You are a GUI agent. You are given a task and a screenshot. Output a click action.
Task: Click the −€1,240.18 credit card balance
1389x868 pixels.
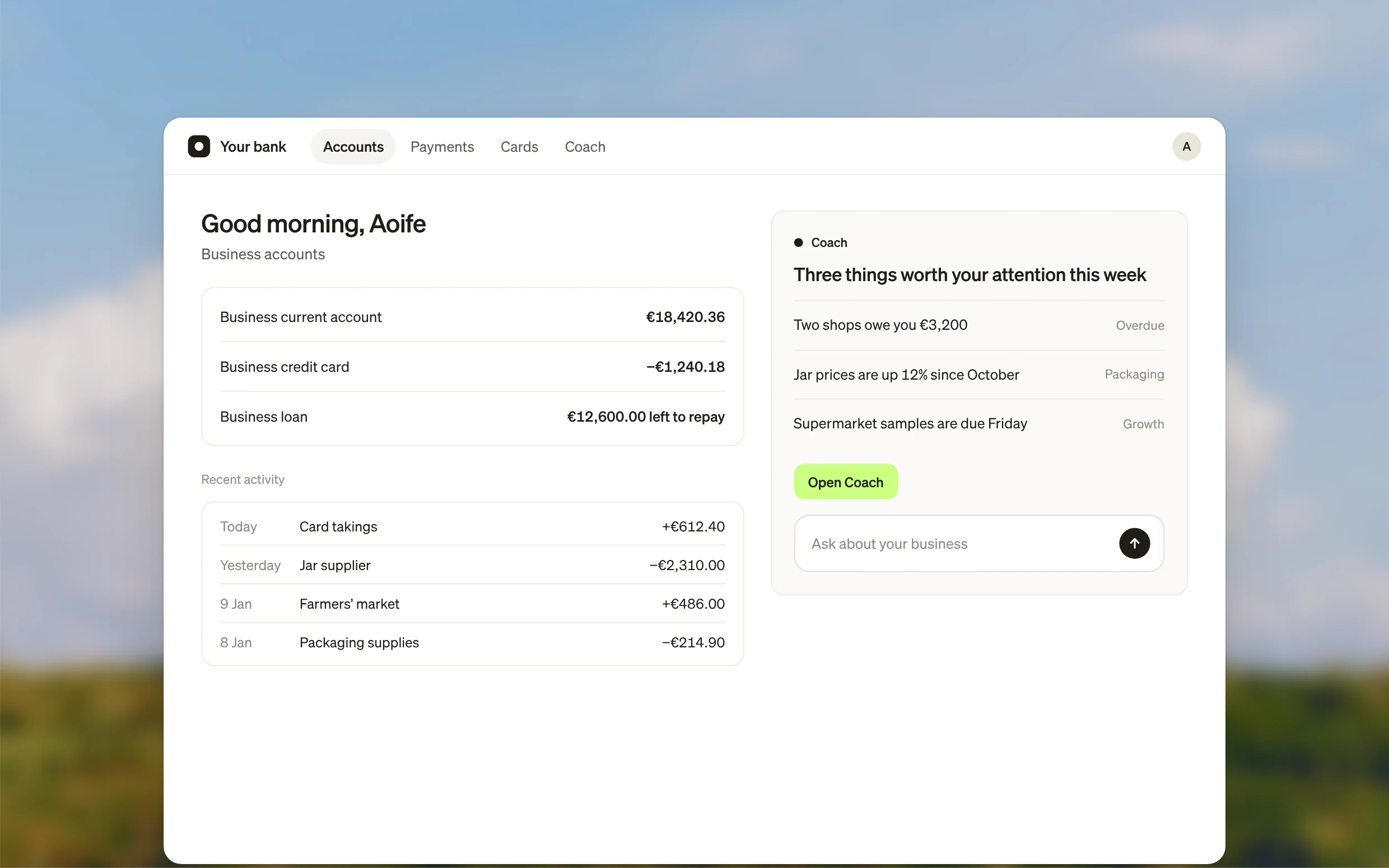(x=686, y=367)
